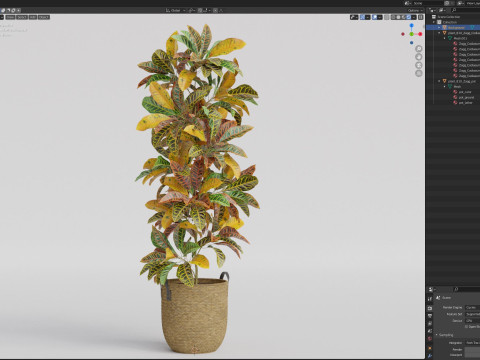Open the World properties tab
This screenshot has width=480, height=360.
tap(430, 339)
